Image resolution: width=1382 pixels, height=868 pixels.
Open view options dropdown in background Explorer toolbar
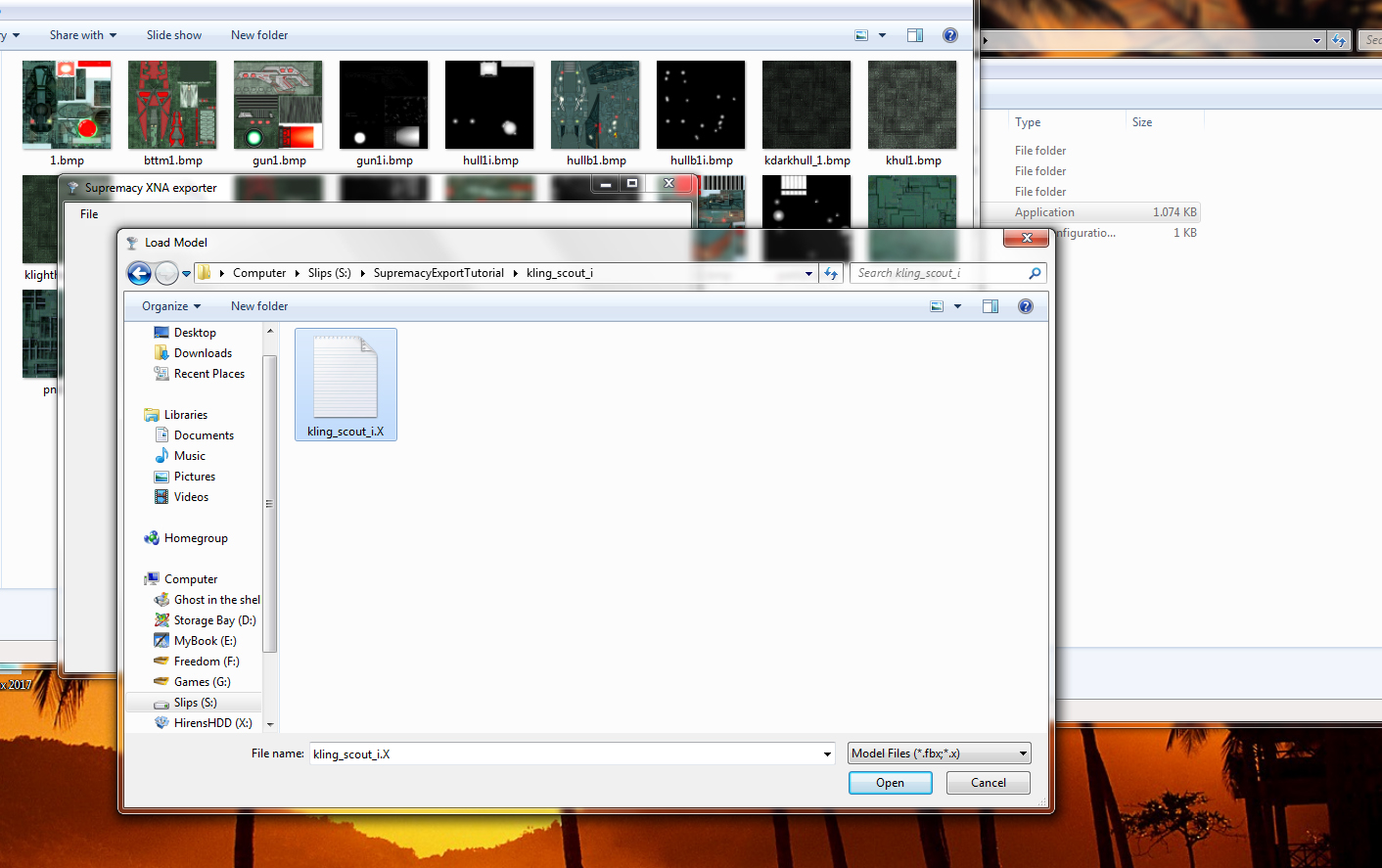click(x=882, y=35)
